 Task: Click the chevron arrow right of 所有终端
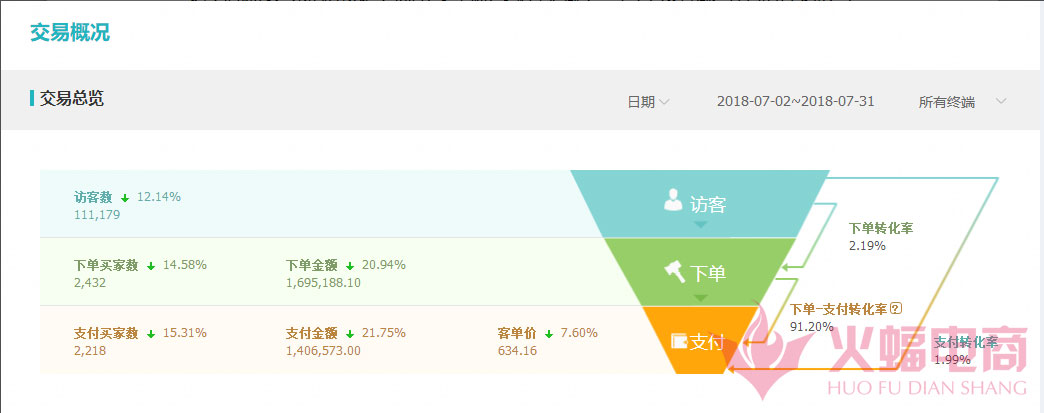point(1000,101)
